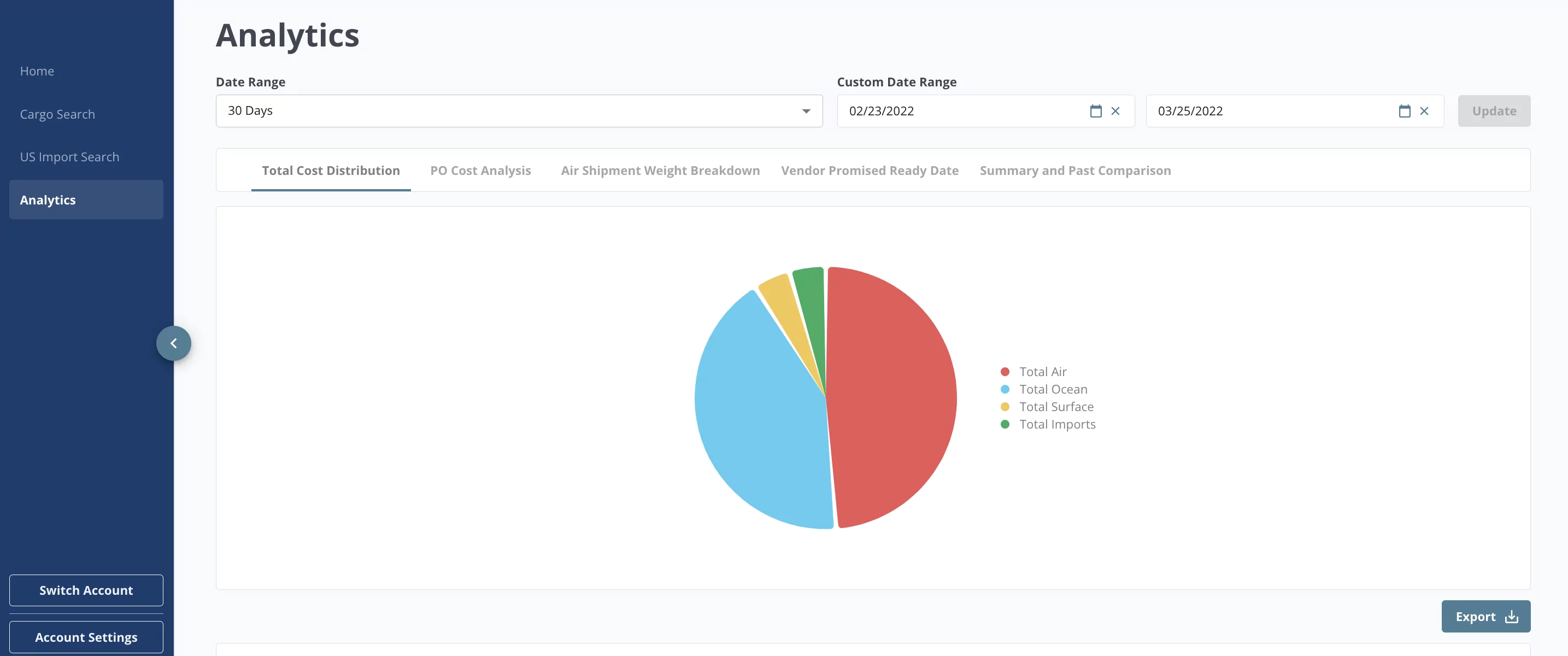The width and height of the screenshot is (1568, 656).
Task: View the Vendor Promised Ready Date tab
Action: pos(869,171)
